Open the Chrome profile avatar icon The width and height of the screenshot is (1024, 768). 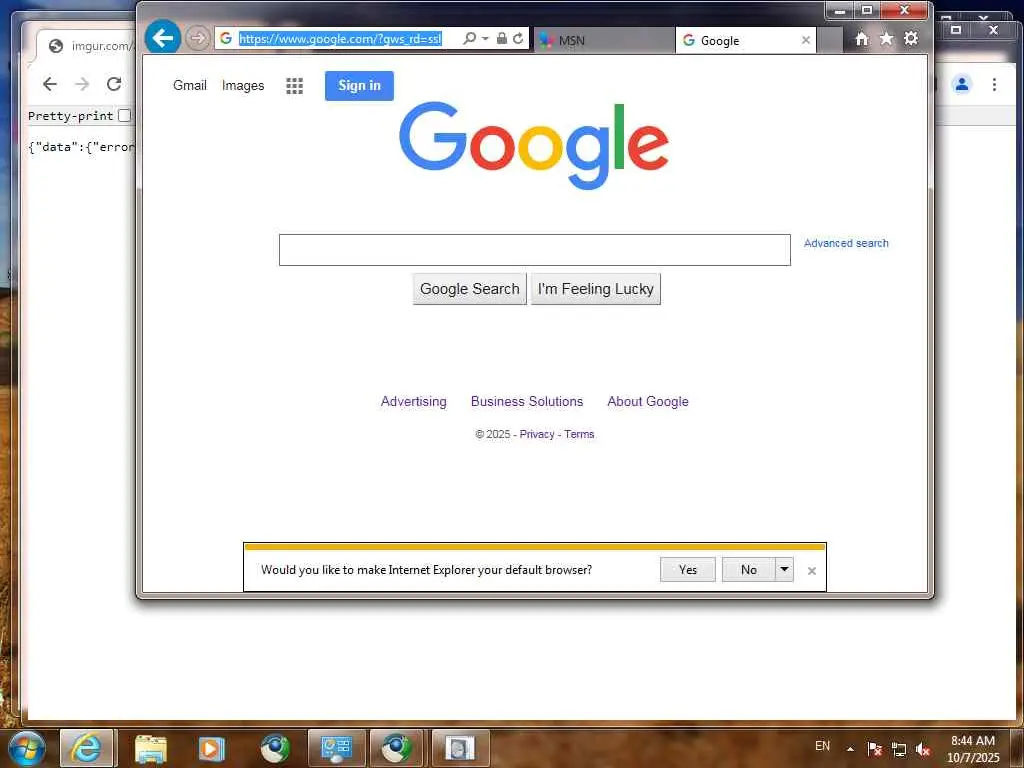(x=961, y=84)
